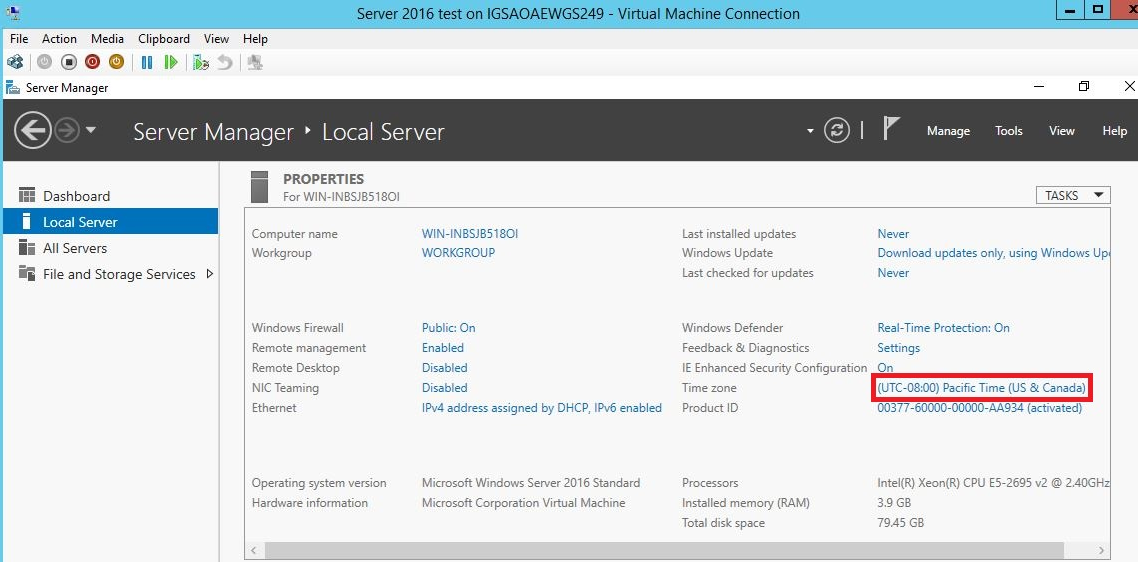Screen dimensions: 1138x562
Task: Open the Action menu
Action: pyautogui.click(x=59, y=38)
